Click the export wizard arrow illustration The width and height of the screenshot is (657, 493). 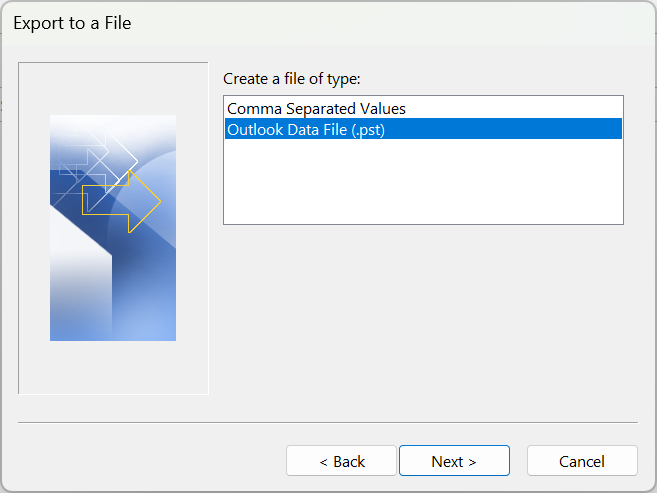113,228
